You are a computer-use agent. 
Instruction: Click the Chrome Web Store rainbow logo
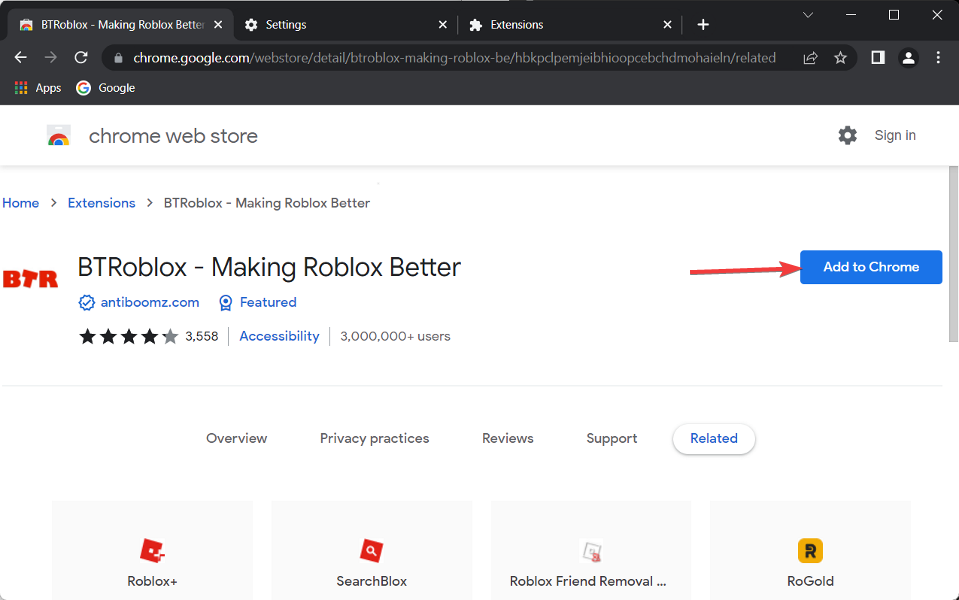(59, 136)
